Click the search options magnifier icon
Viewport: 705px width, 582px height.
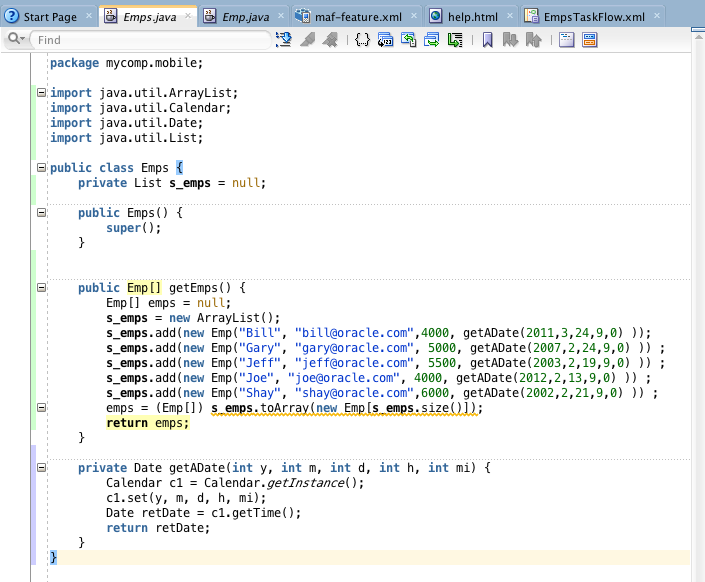(x=16, y=39)
